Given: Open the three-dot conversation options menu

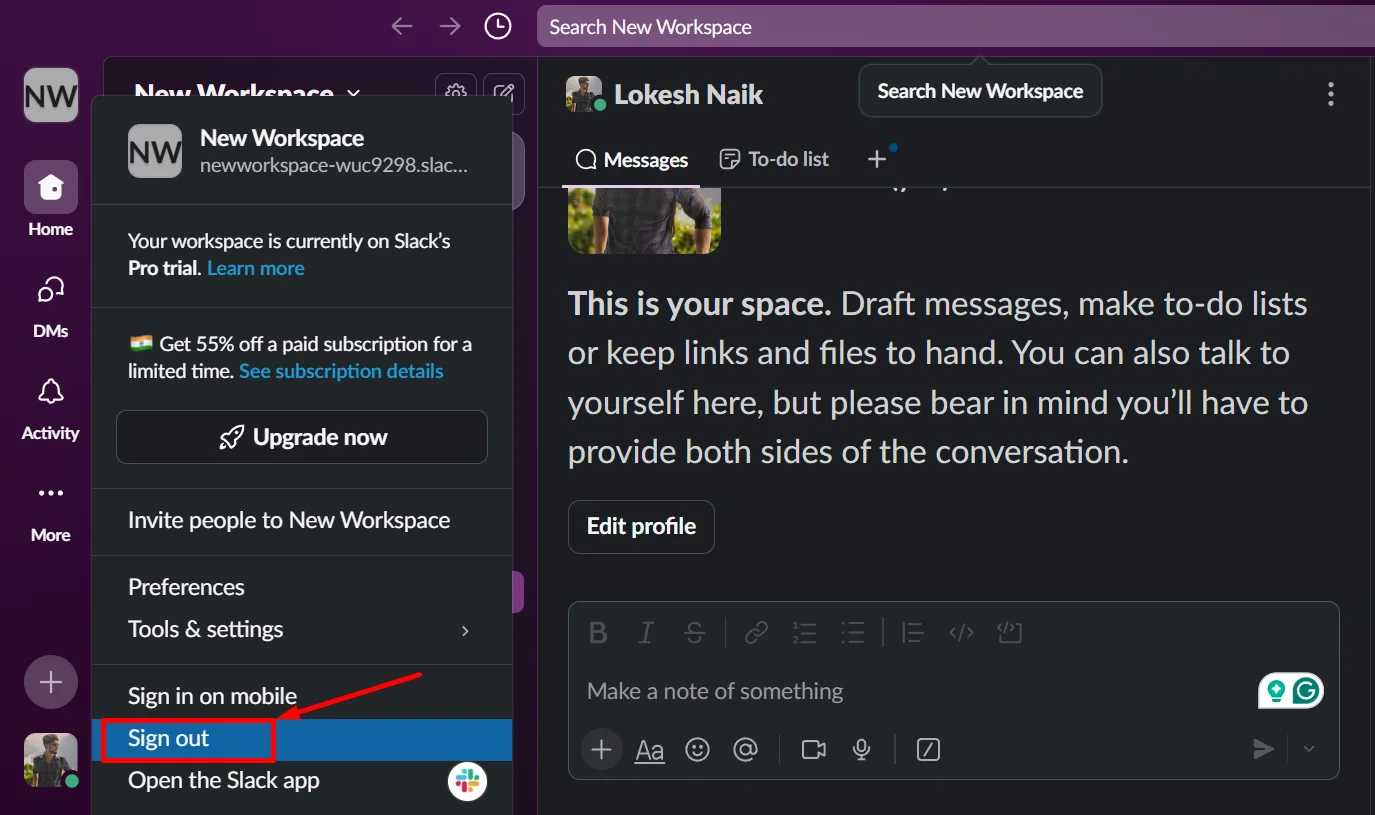Looking at the screenshot, I should click(x=1330, y=94).
